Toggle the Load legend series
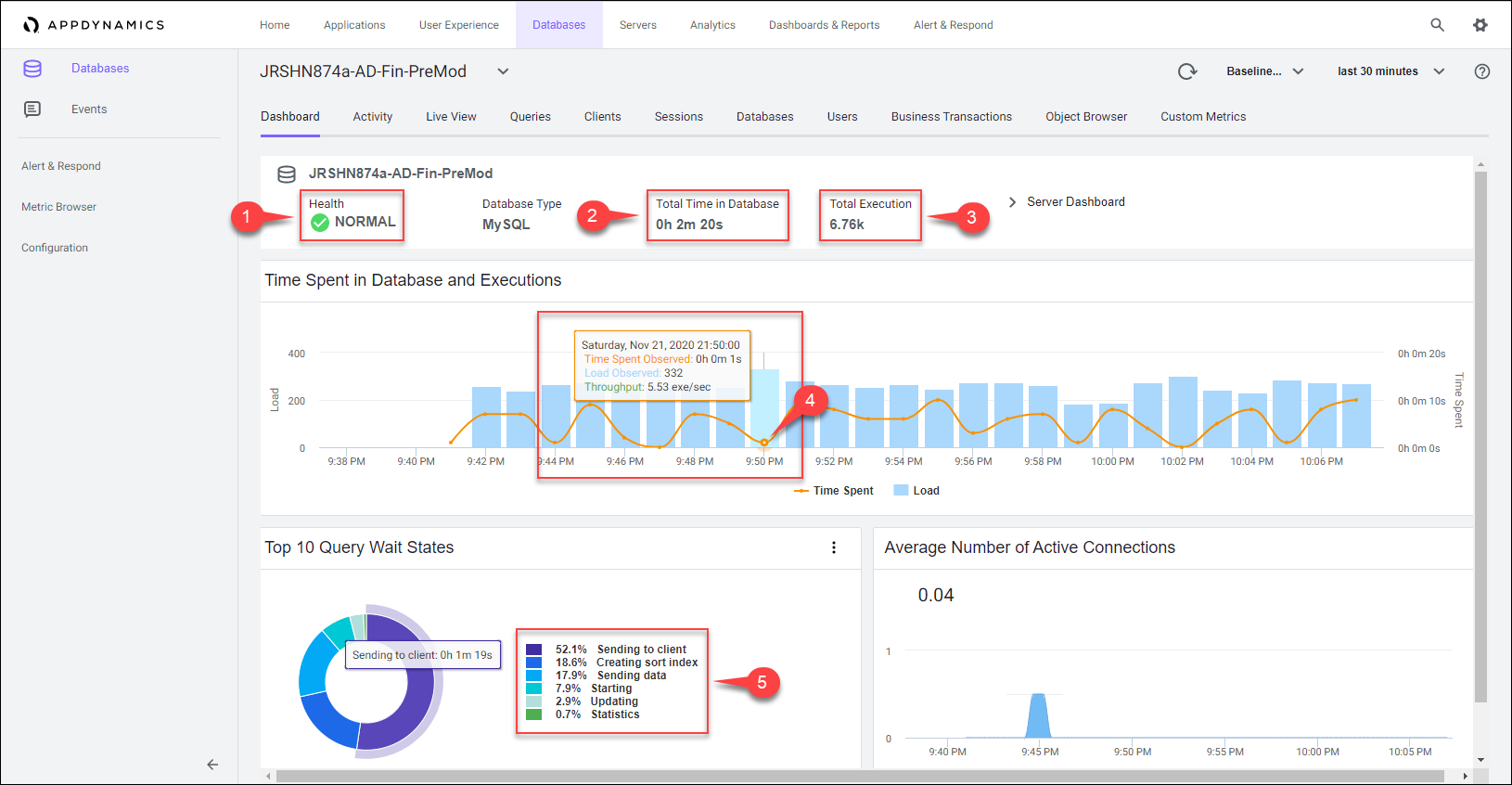Screen dimensions: 1512x785 916,491
